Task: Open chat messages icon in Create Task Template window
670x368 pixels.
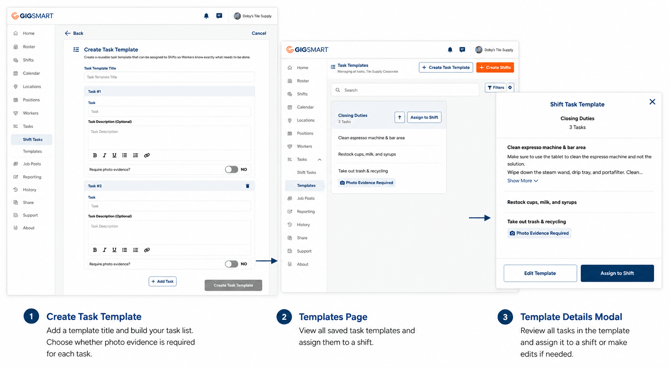Action: coord(219,16)
